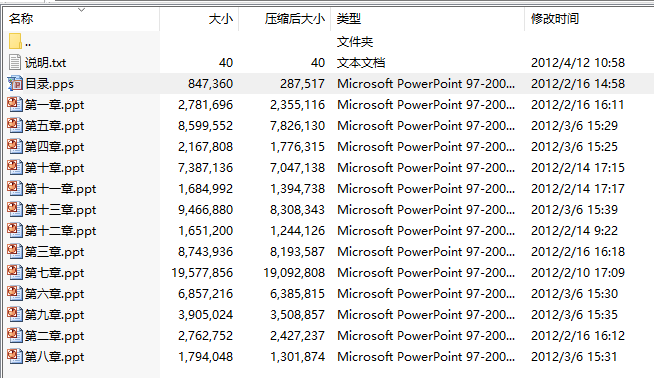The height and width of the screenshot is (378, 654).
Task: Click modified date 2012/3/6 15:39
Action: (x=574, y=210)
